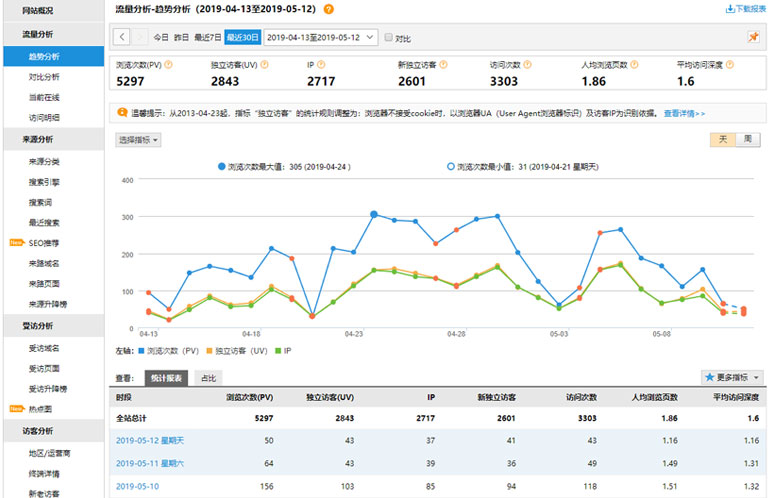The image size is (772, 498).
Task: Collapse the 访客分析 sidebar section
Action: [x=54, y=431]
